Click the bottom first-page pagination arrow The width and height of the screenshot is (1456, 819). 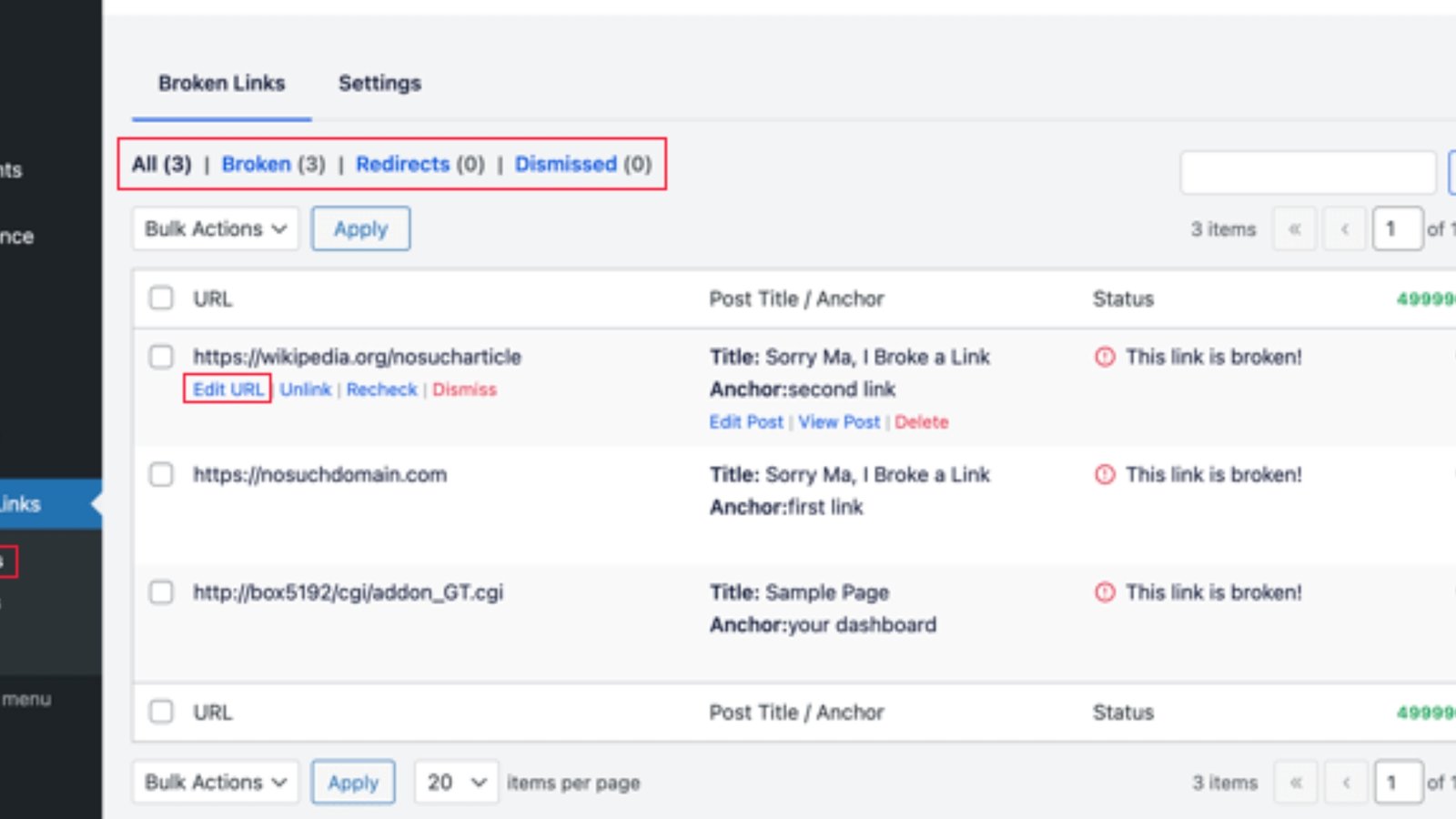pos(1296,782)
